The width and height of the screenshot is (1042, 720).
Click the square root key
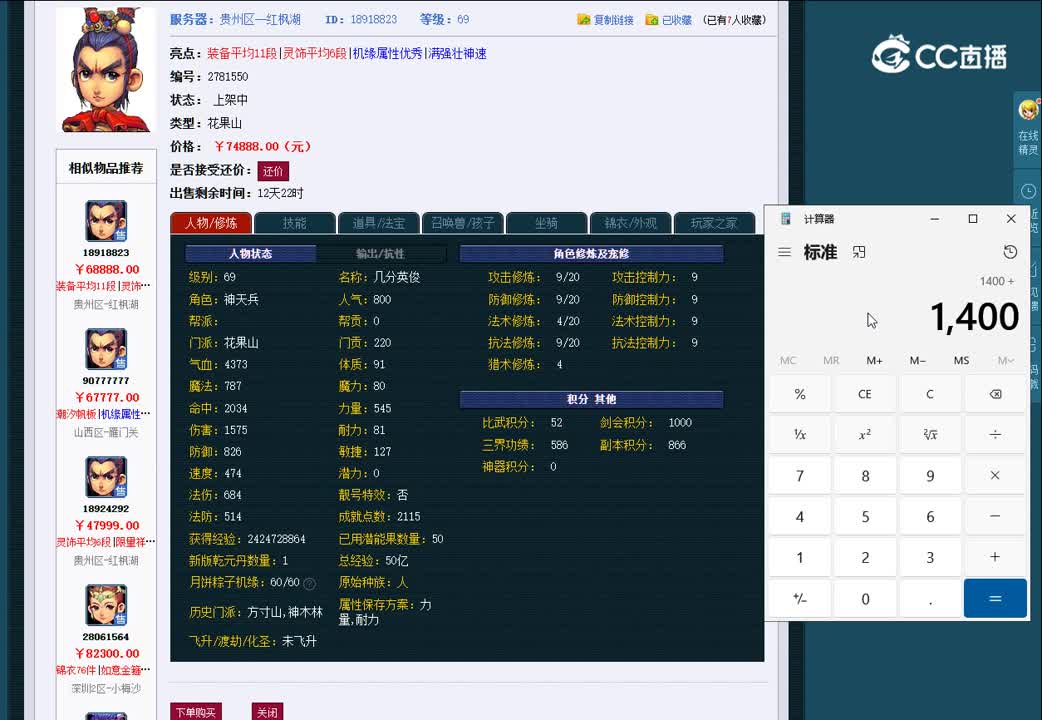coord(930,435)
